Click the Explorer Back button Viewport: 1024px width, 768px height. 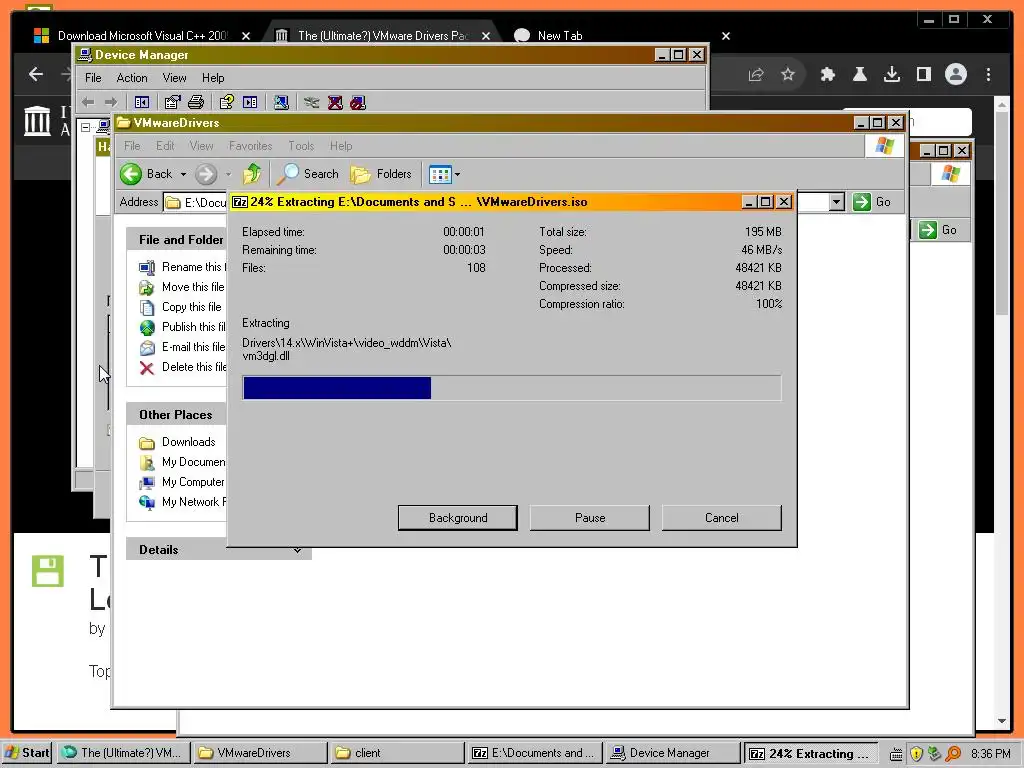(146, 174)
